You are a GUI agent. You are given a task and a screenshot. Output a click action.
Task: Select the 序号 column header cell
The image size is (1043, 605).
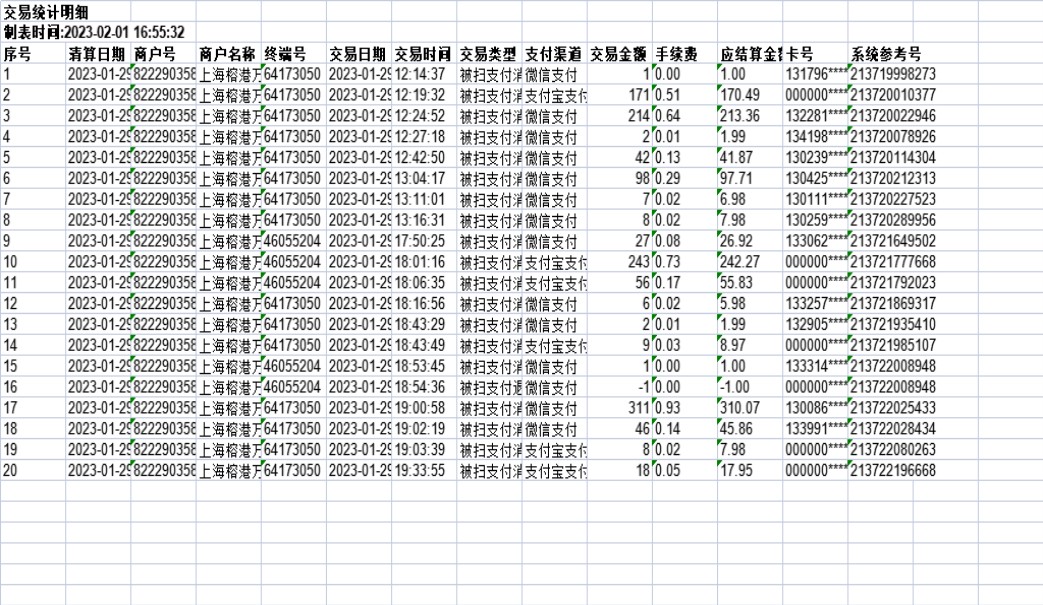coord(18,54)
